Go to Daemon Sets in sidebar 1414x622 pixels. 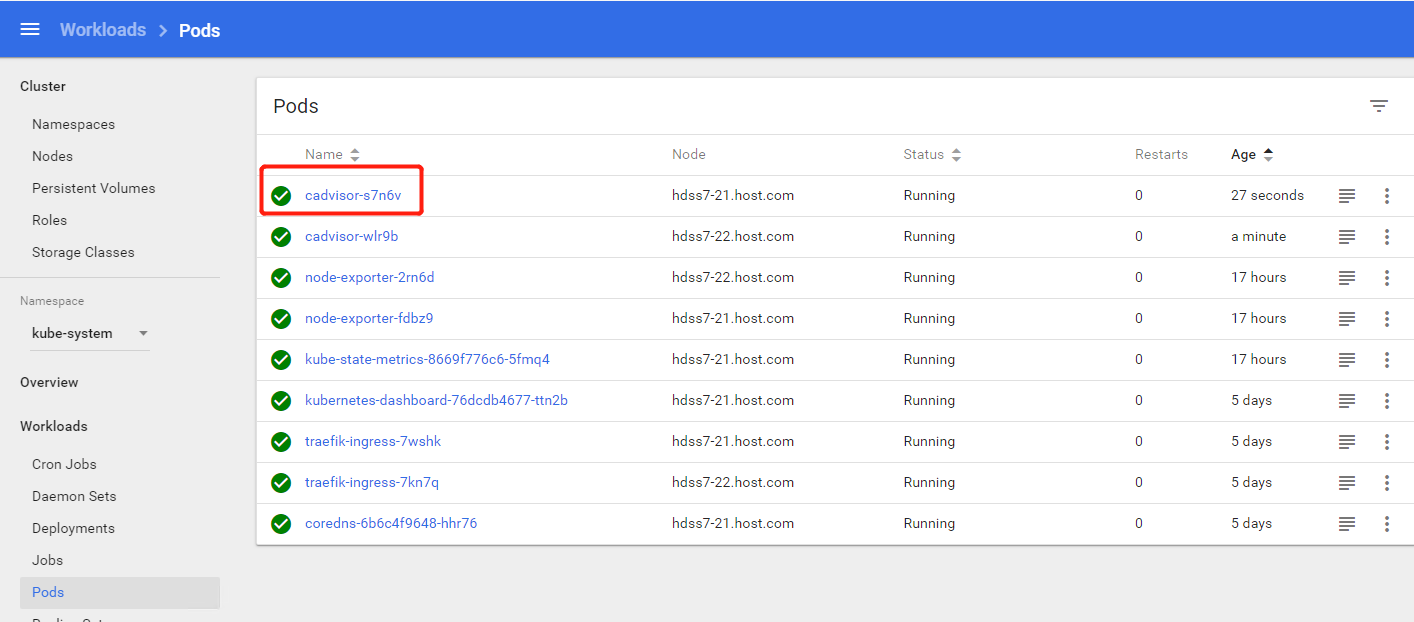pos(74,496)
